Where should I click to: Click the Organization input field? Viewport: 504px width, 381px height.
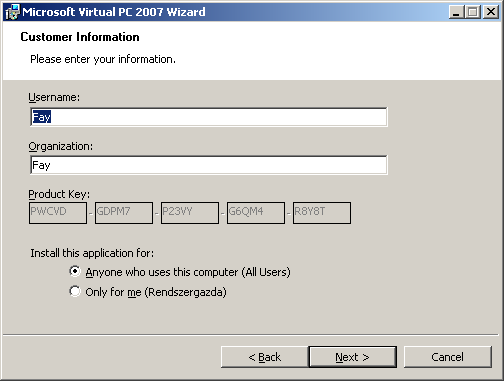pos(209,165)
